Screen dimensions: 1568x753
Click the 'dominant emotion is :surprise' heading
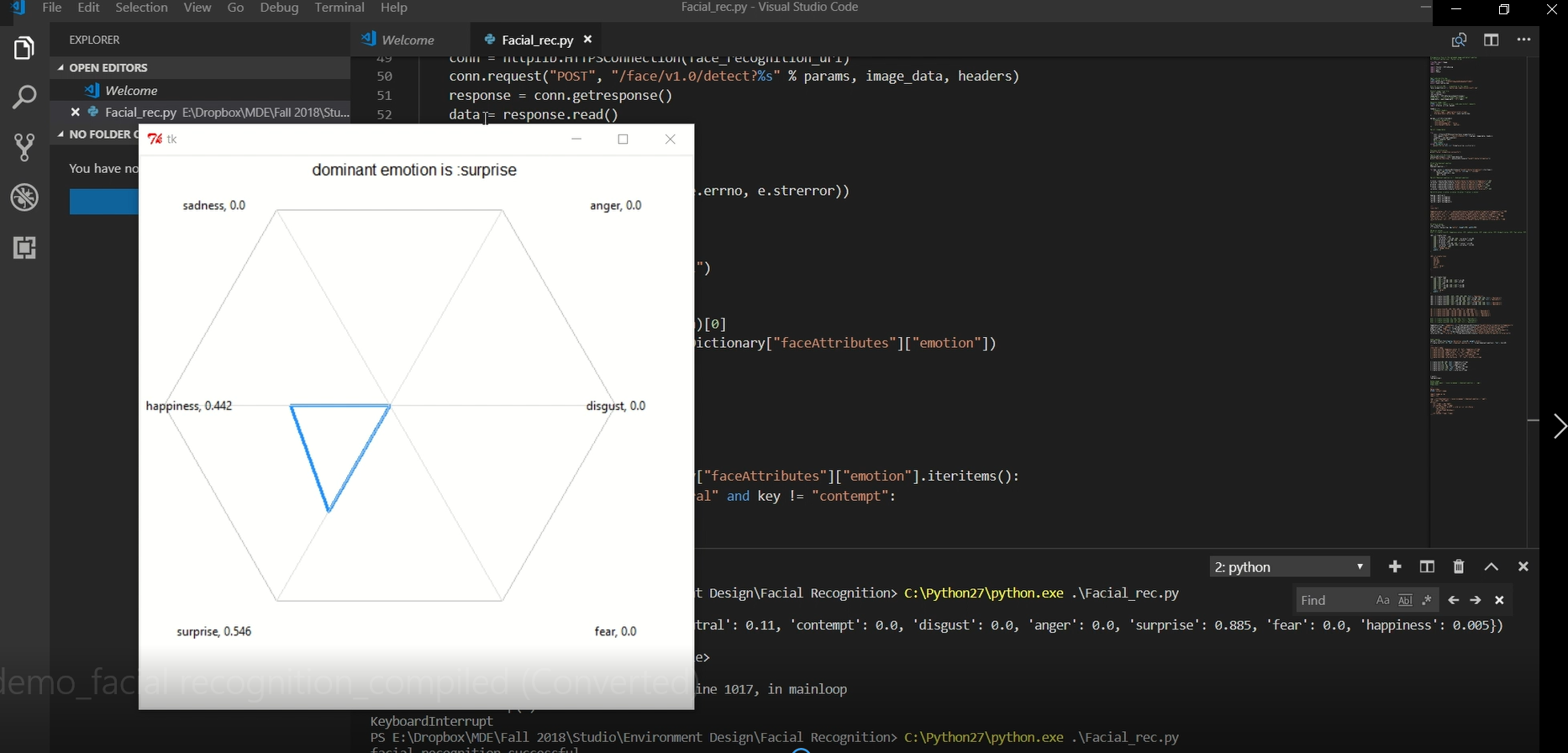point(414,170)
